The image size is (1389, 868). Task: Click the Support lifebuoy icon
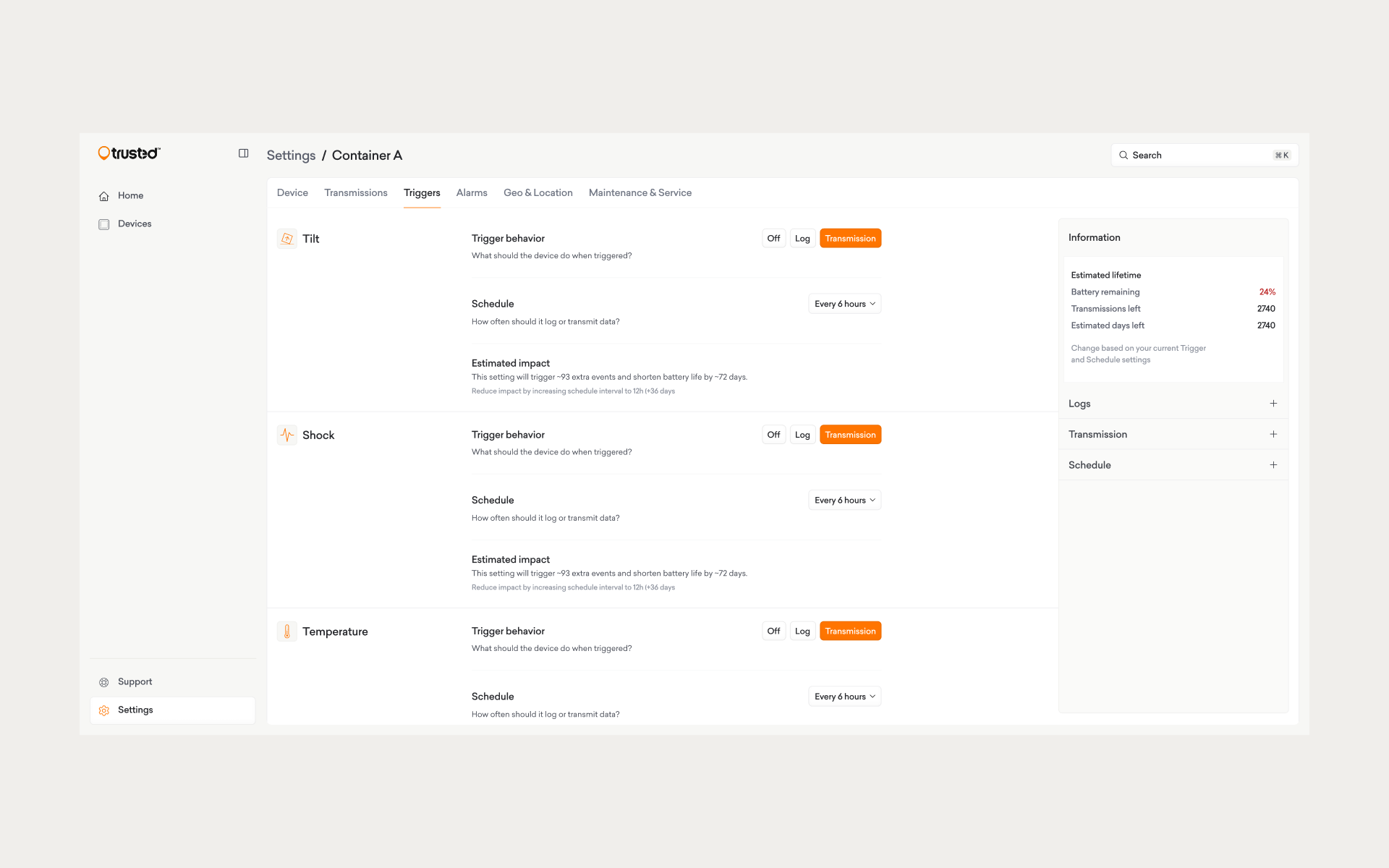click(104, 682)
